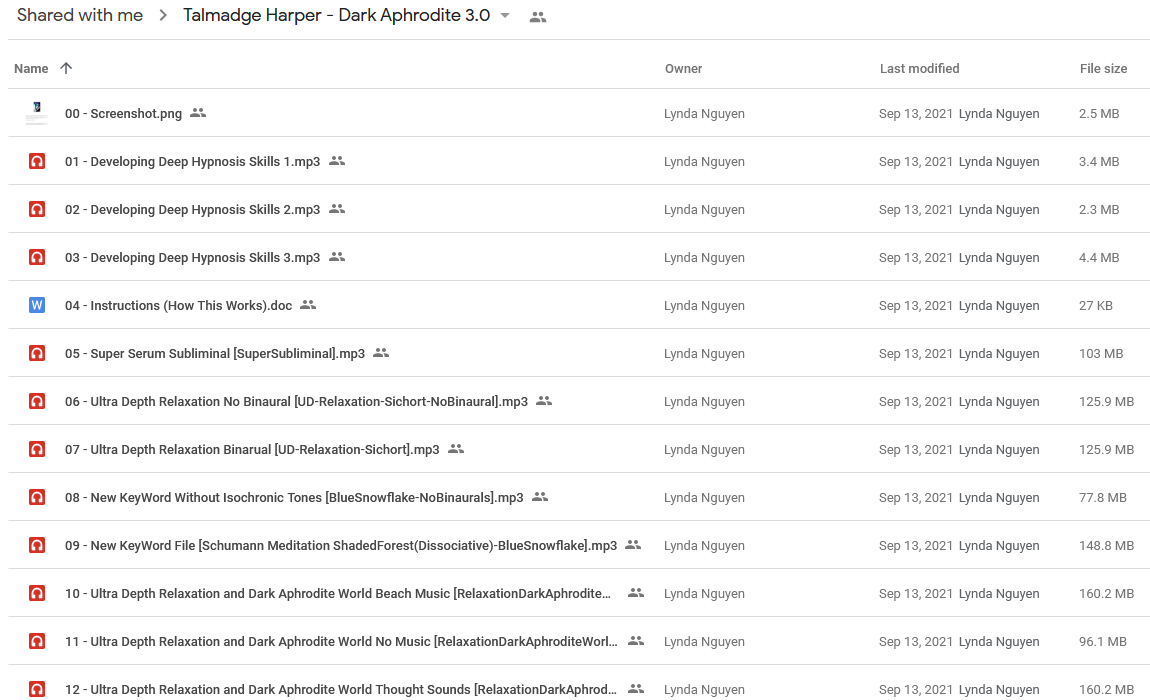Select 08 - New KeyWord Without Isochronic Tones file

point(294,498)
